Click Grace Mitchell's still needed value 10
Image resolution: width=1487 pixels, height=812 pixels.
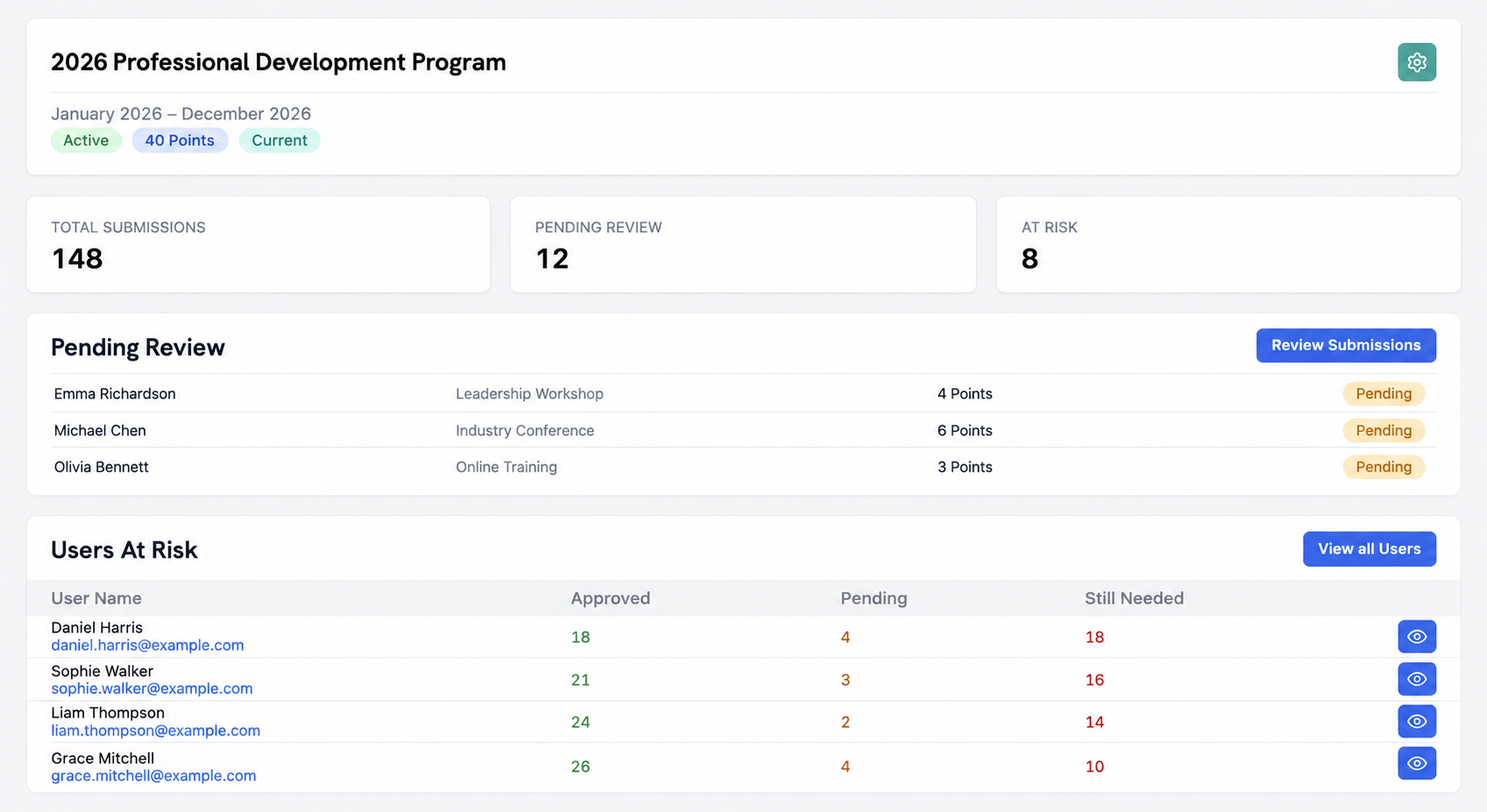coord(1094,766)
